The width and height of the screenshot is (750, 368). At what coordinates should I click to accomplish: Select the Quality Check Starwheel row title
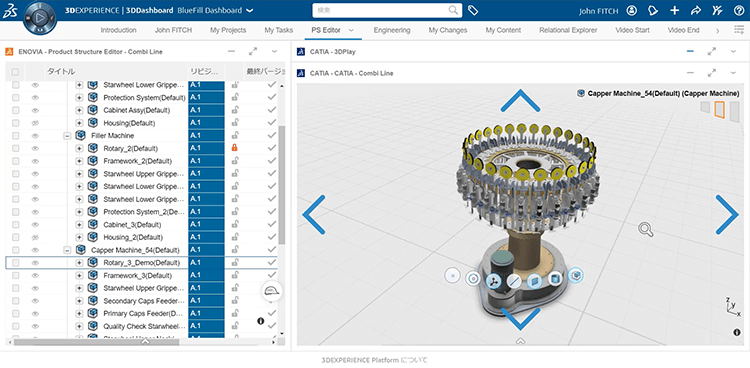click(x=144, y=326)
